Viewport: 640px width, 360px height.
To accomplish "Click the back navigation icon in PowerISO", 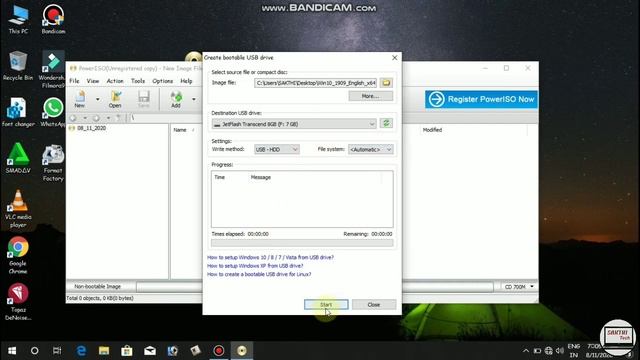I will (73, 118).
